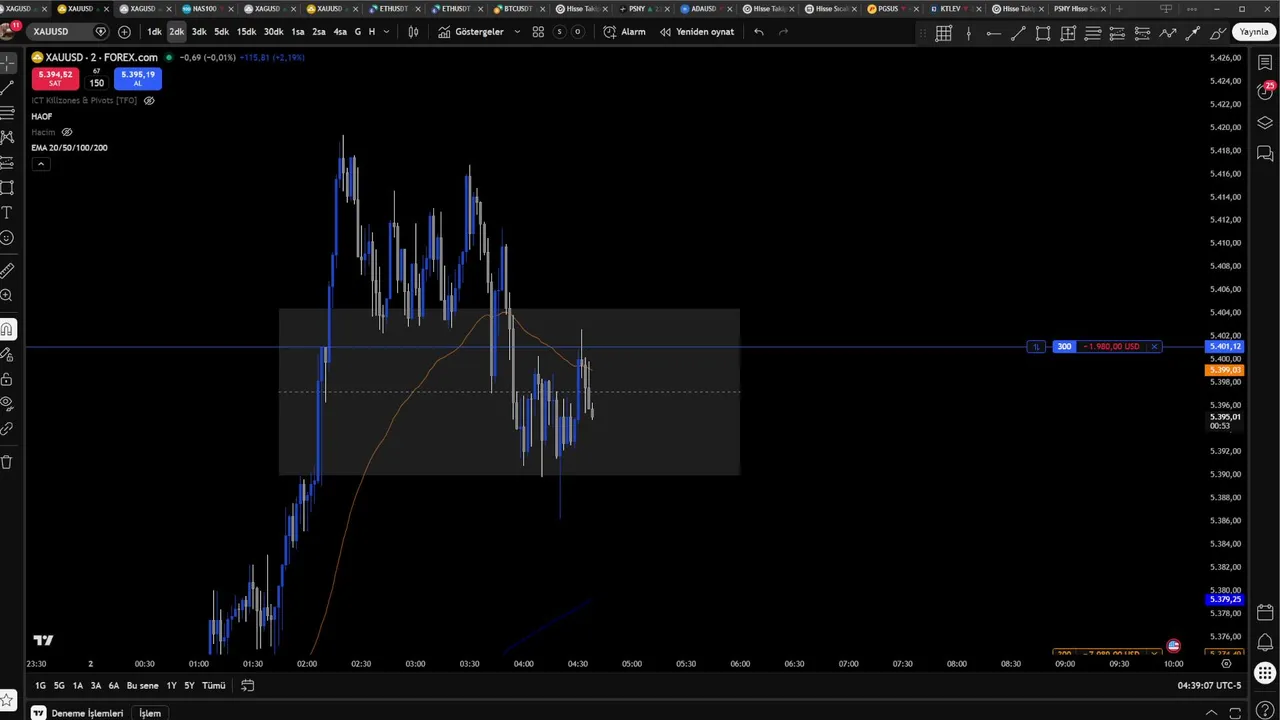Select the crosshair cursor tool
Image resolution: width=1280 pixels, height=720 pixels.
[x=7, y=63]
